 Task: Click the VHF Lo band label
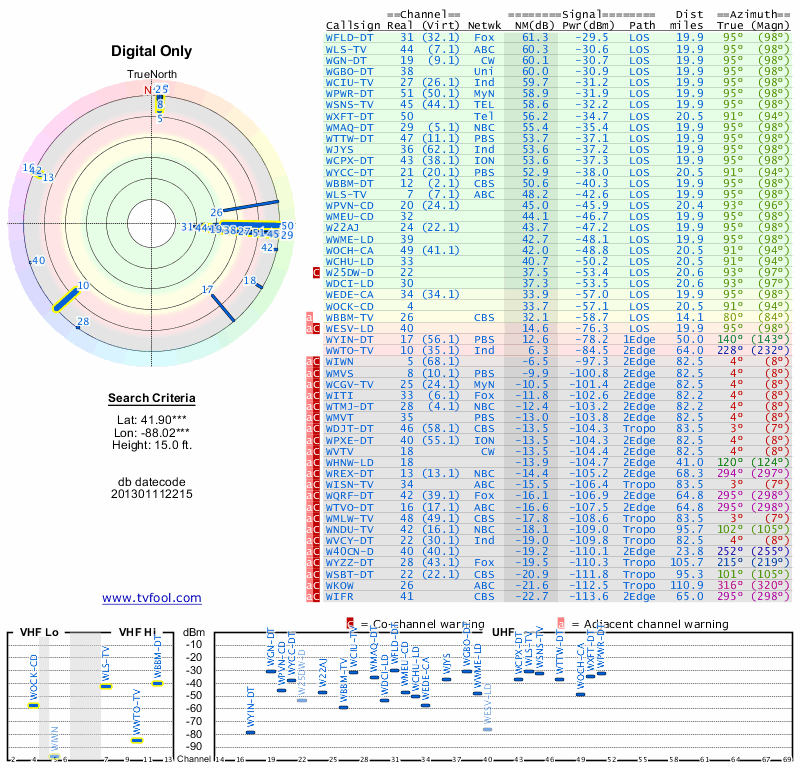[x=39, y=632]
